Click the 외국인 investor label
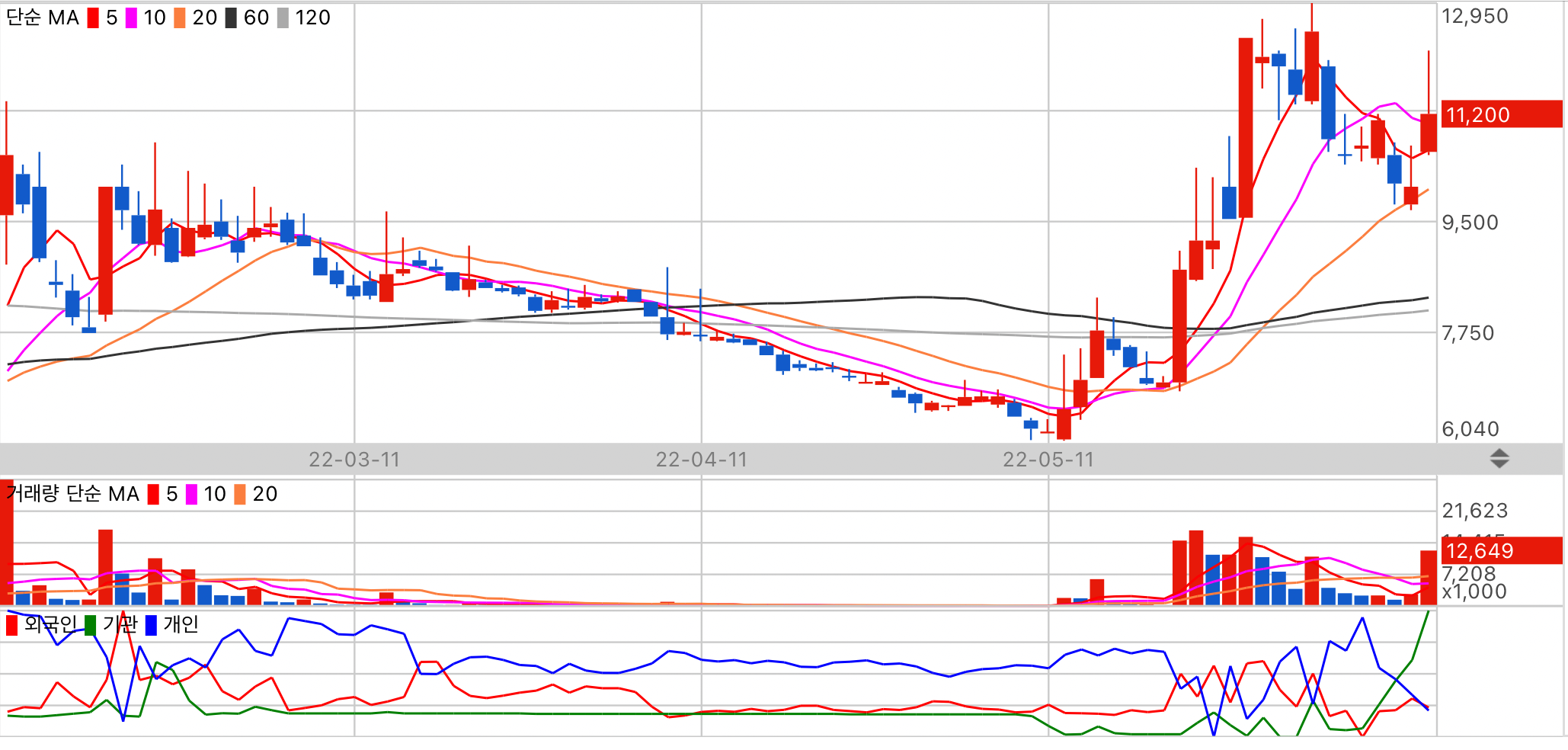Image resolution: width=1568 pixels, height=750 pixels. tap(50, 625)
